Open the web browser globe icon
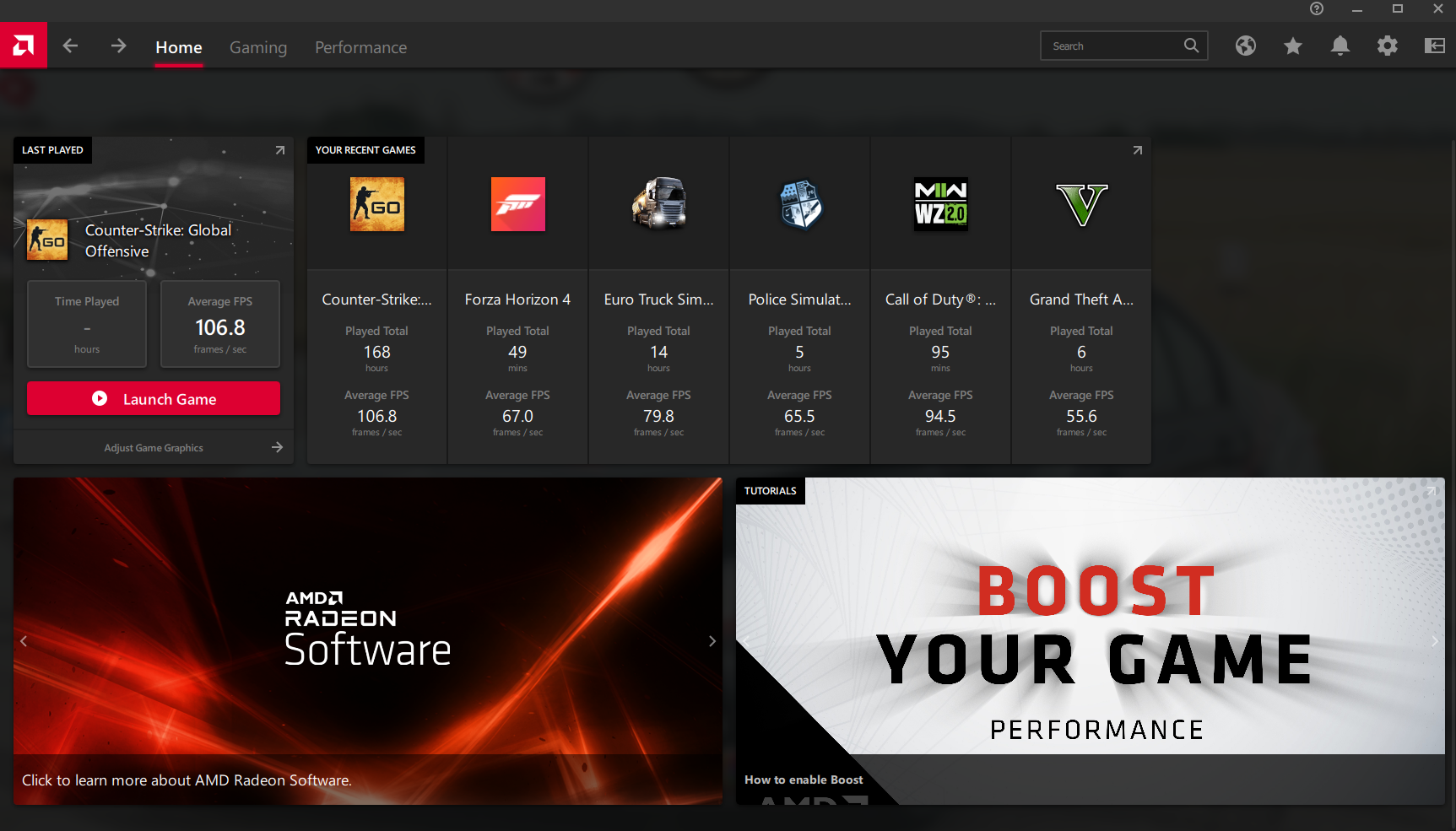 tap(1246, 46)
